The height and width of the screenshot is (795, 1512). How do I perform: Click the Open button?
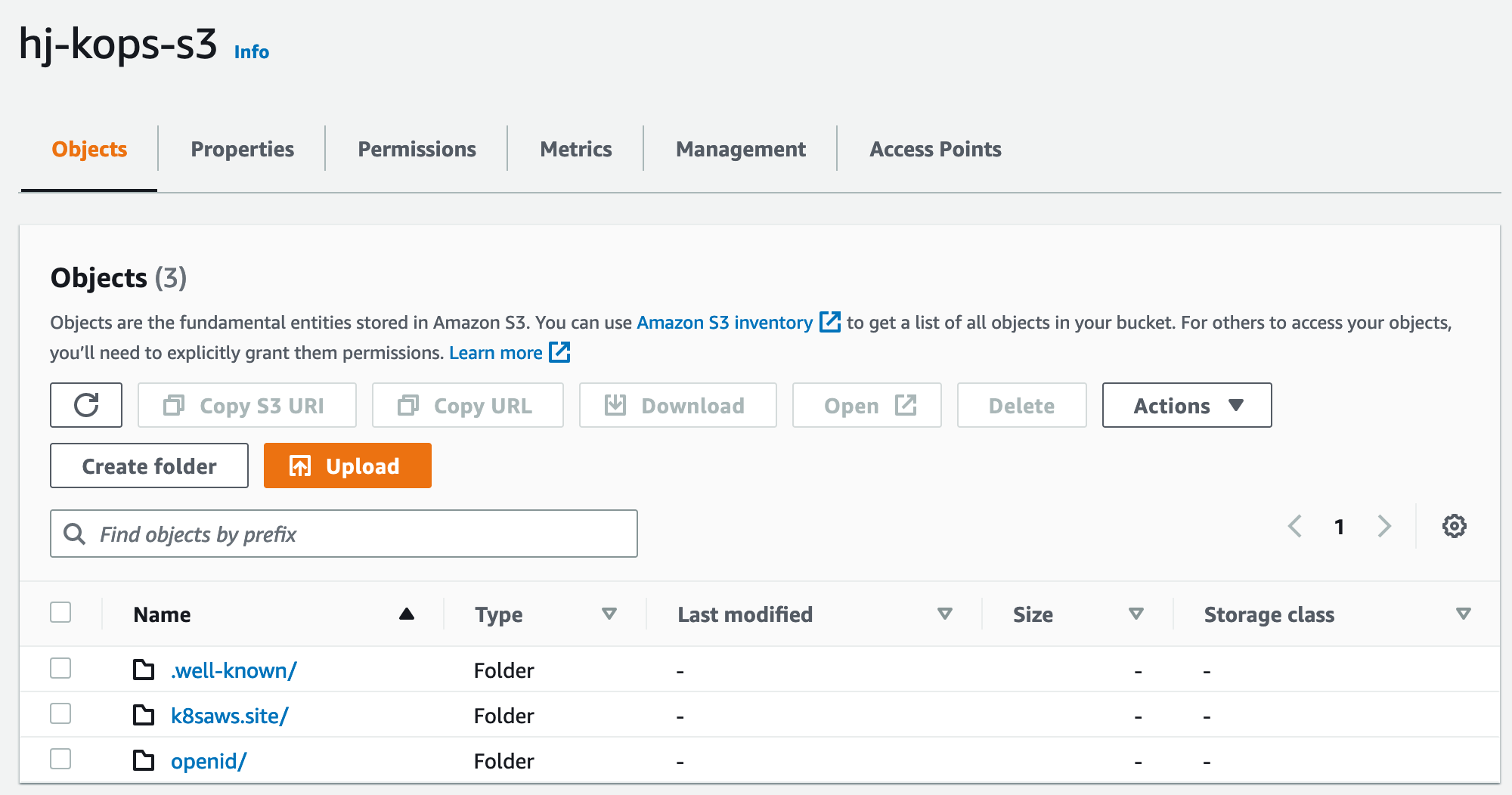pyautogui.click(x=867, y=405)
